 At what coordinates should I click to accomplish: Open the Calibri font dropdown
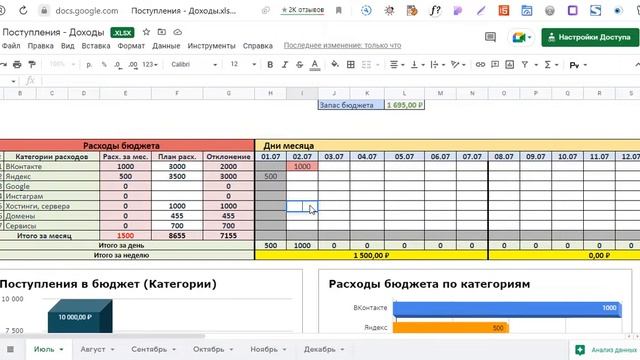194,64
